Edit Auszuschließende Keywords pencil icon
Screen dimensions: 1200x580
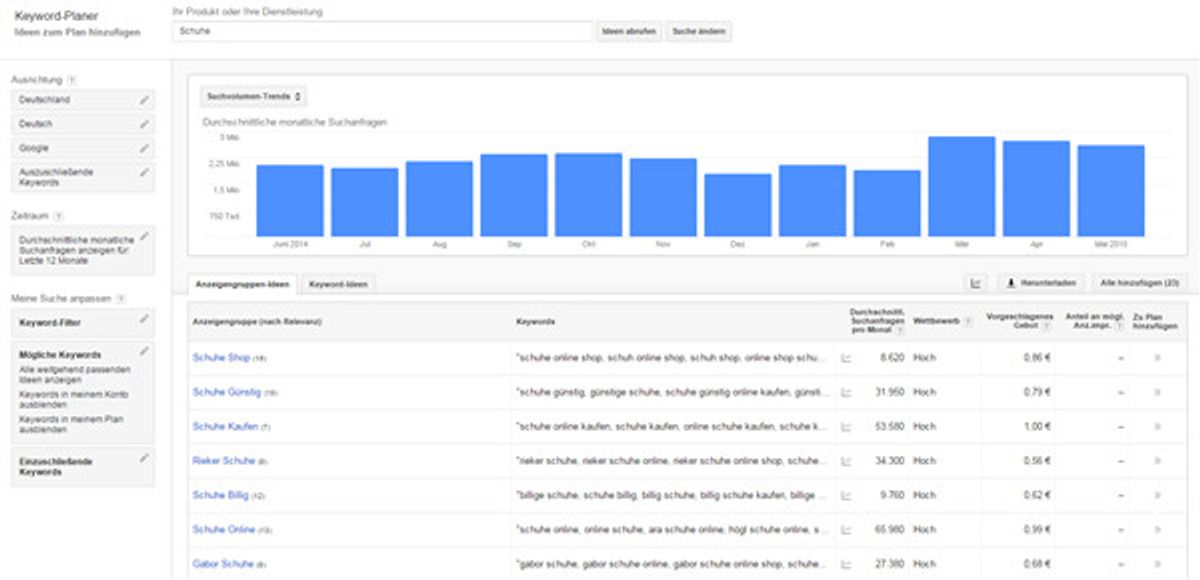click(145, 172)
